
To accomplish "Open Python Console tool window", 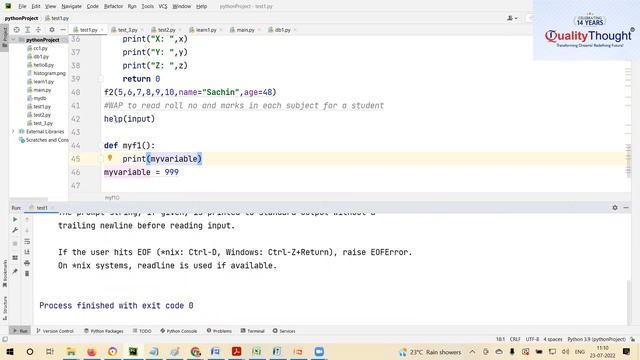I will point(179,331).
